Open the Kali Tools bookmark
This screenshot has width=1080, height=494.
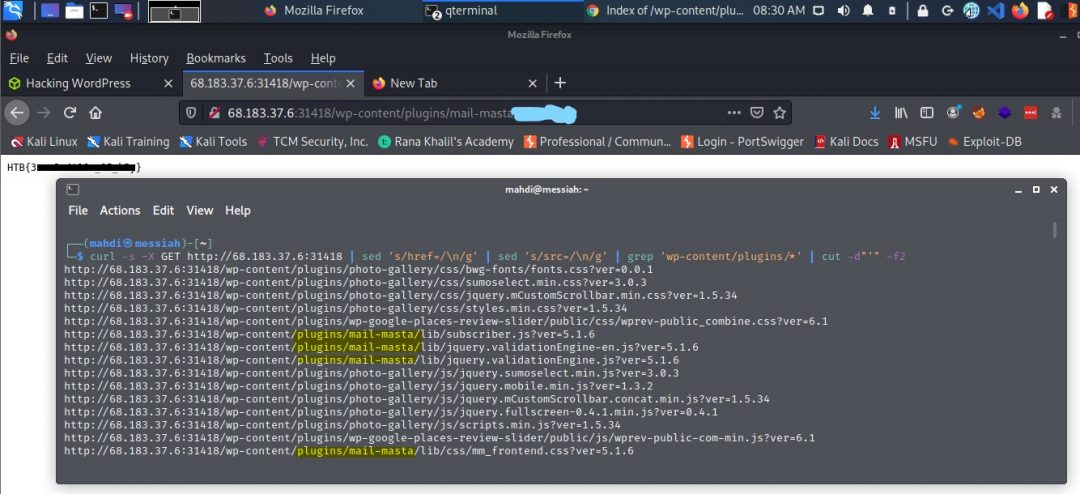click(213, 142)
